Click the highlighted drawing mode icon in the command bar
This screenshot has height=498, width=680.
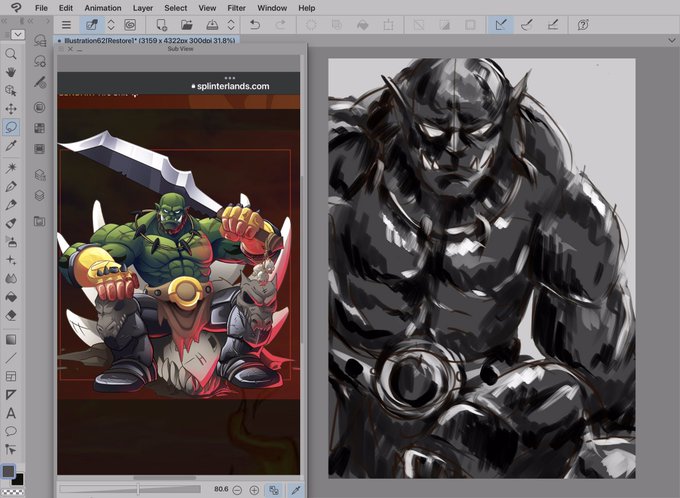coord(92,25)
